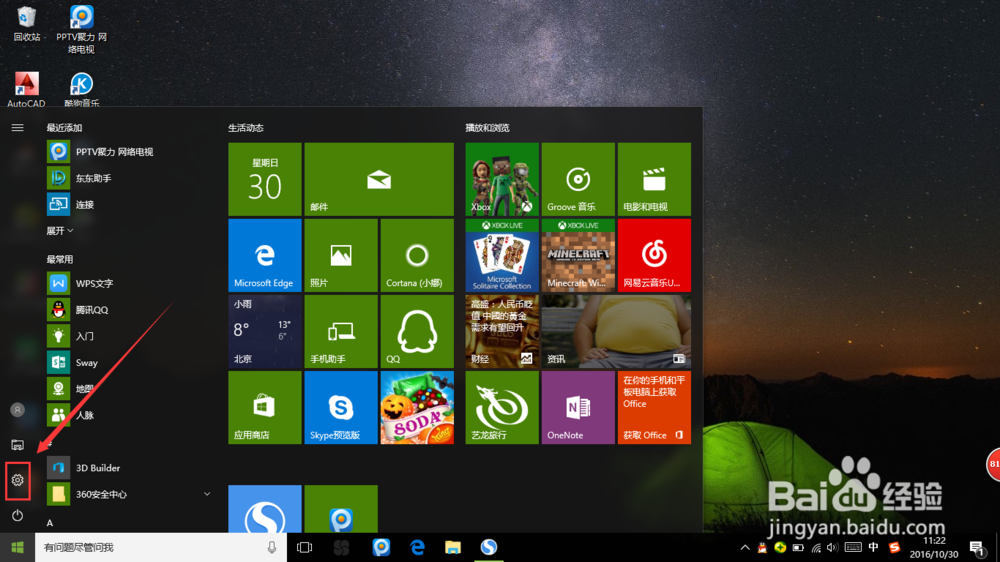Open the Beijing weather tile

[265, 331]
